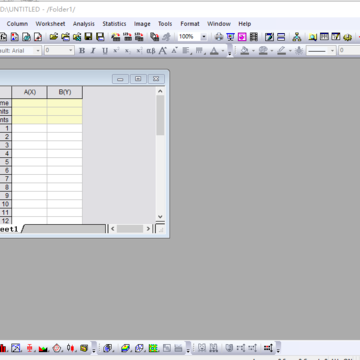Viewport: 360px width, 360px height.
Task: Select the A(X) column header
Action: (x=30, y=92)
